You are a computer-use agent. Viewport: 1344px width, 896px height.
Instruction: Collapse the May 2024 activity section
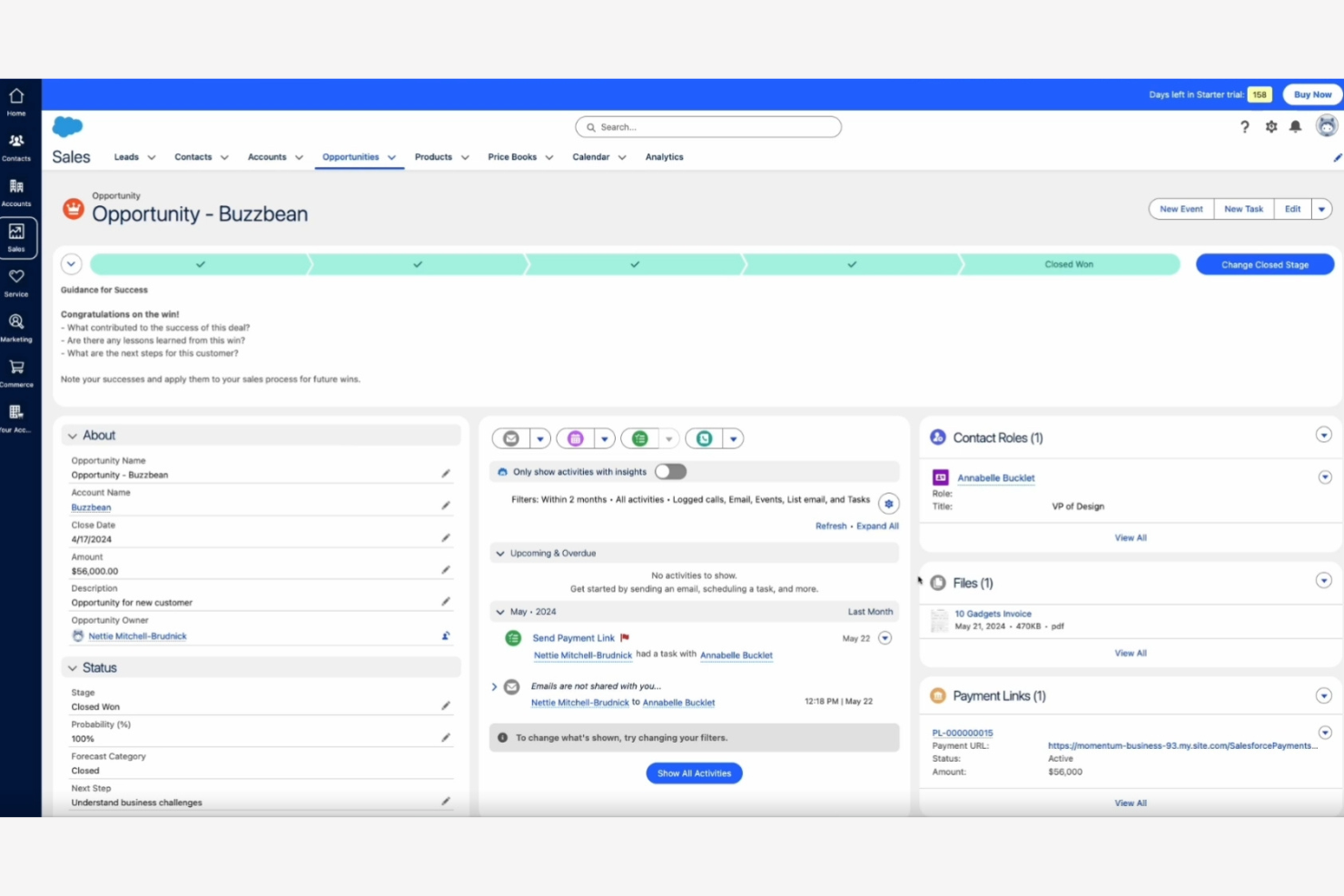499,612
